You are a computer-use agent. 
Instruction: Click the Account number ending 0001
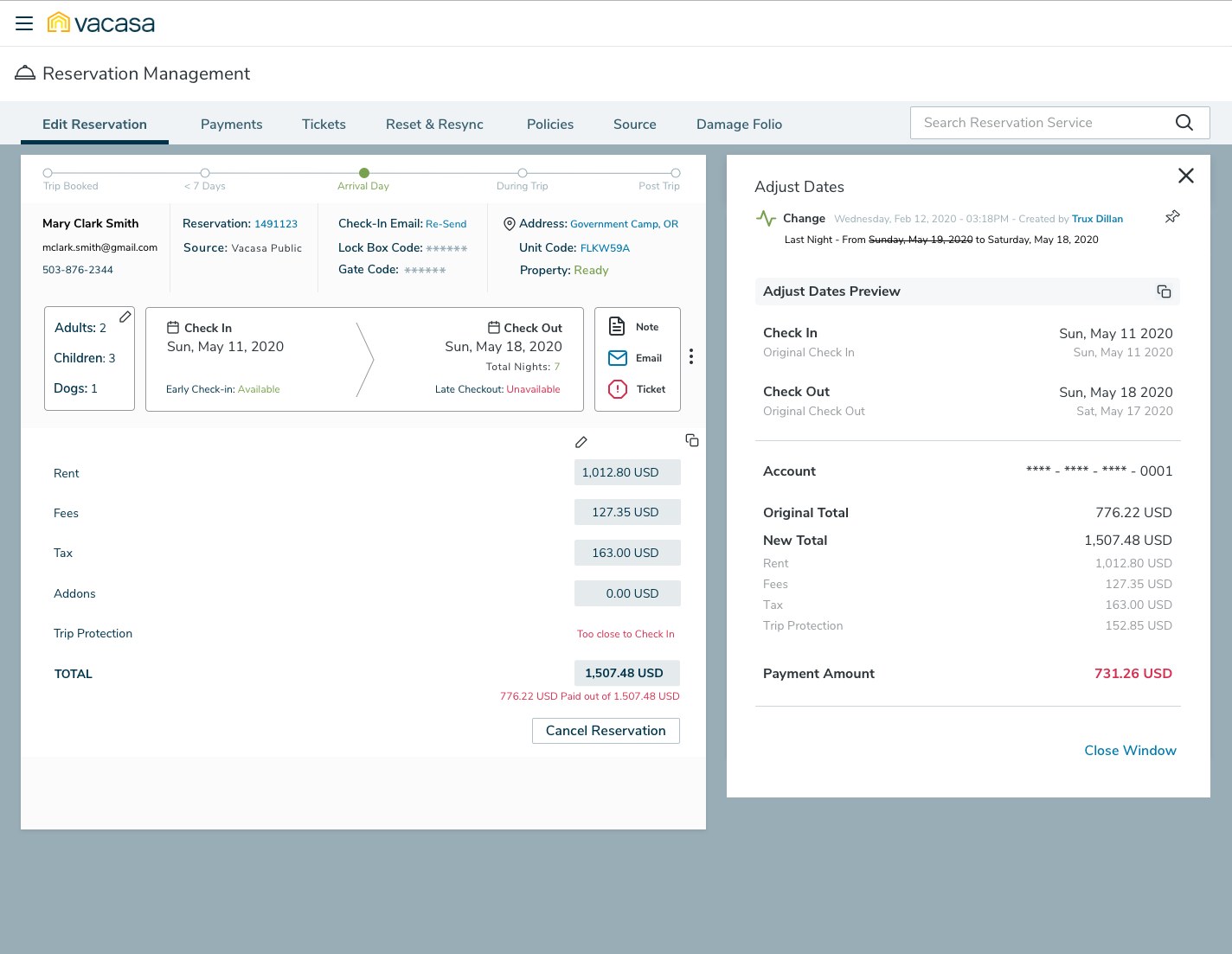tap(1099, 471)
